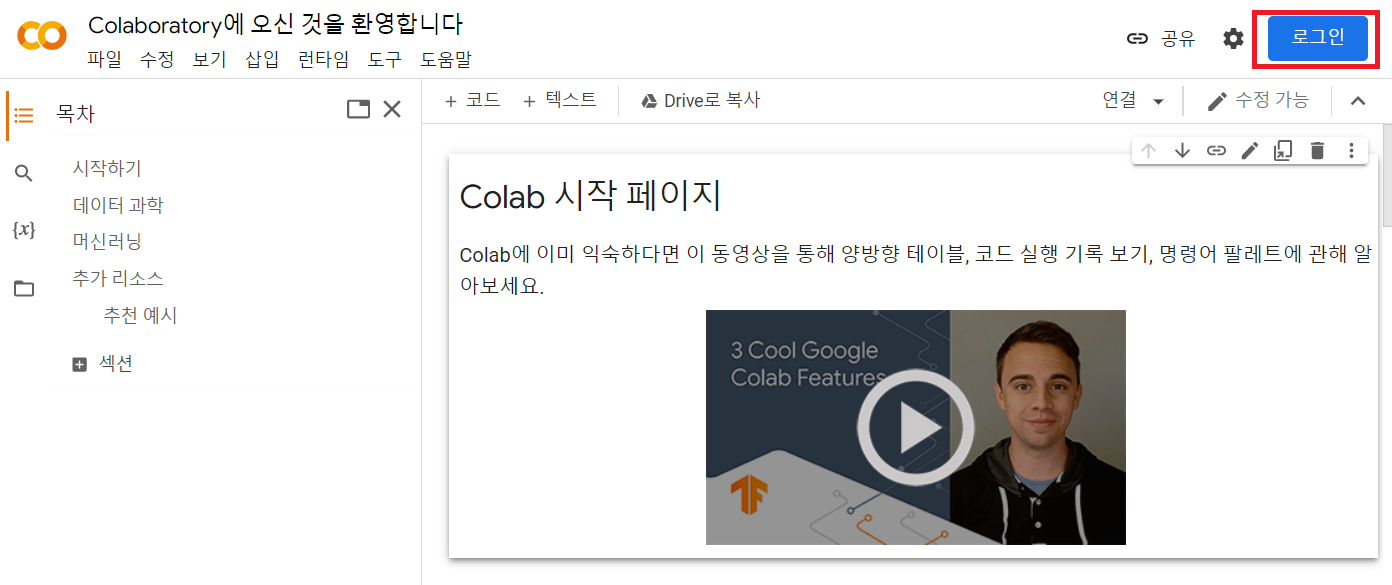This screenshot has height=585, width=1392.
Task: Open the 수정 menu
Action: pyautogui.click(x=157, y=59)
